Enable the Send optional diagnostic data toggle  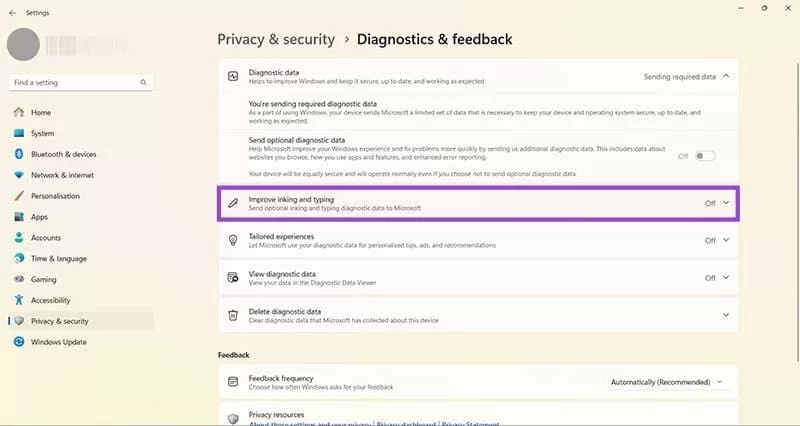(x=706, y=156)
